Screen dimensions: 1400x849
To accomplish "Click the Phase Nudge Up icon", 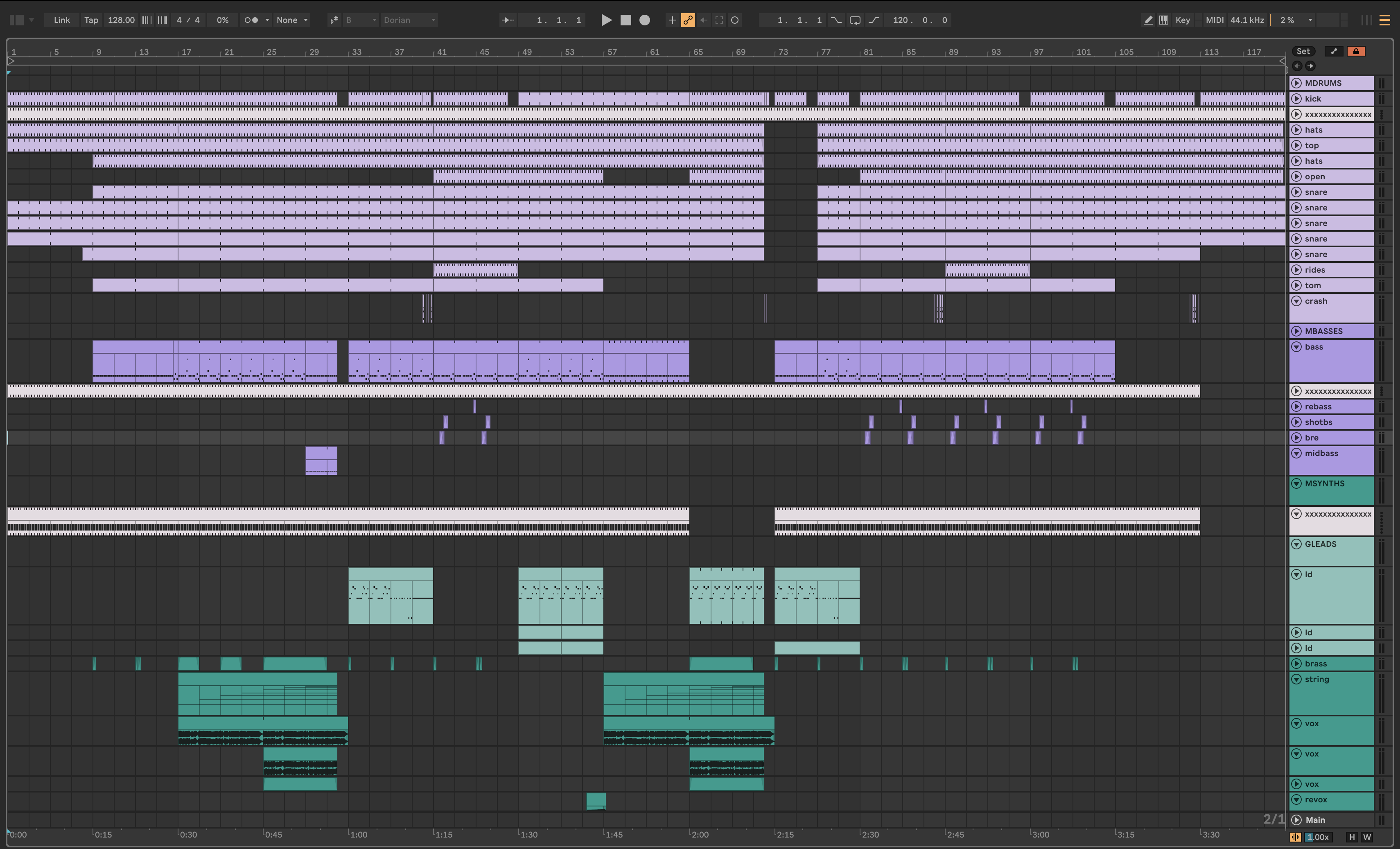I will coord(163,20).
